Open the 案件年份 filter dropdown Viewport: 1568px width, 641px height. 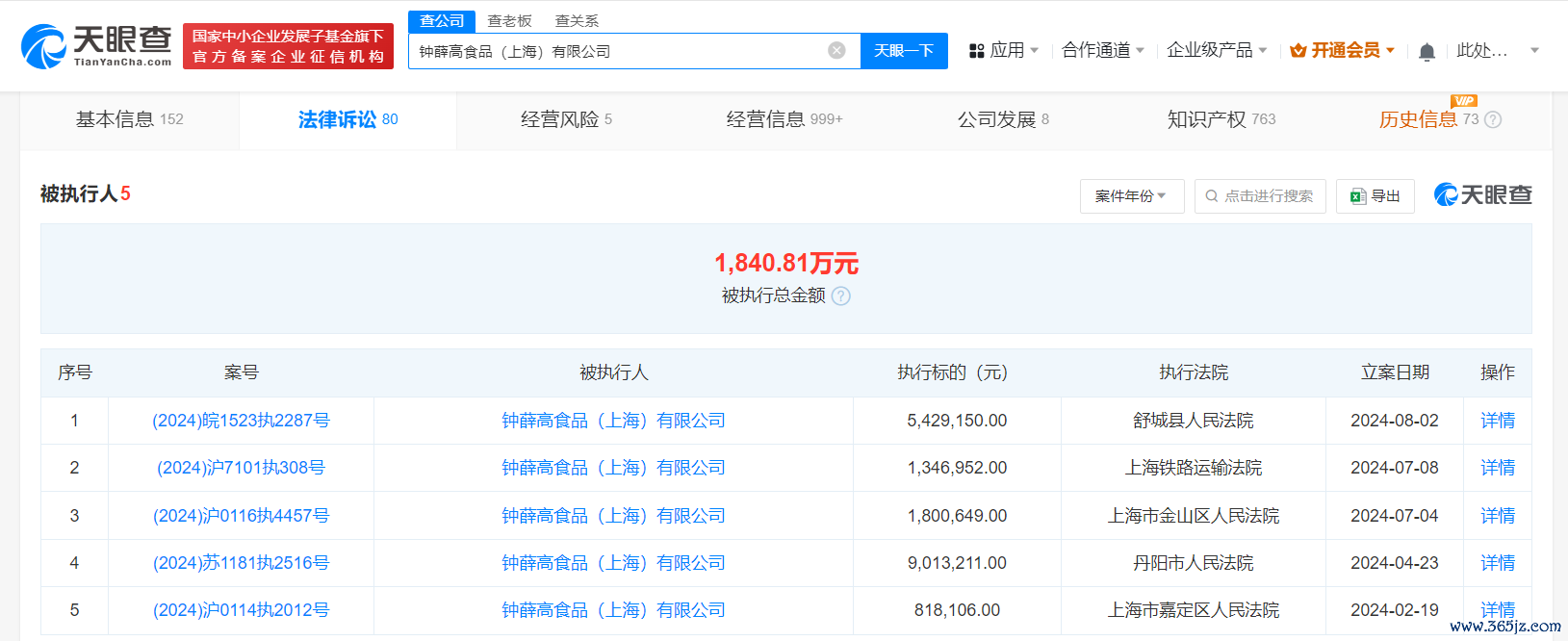point(1132,196)
